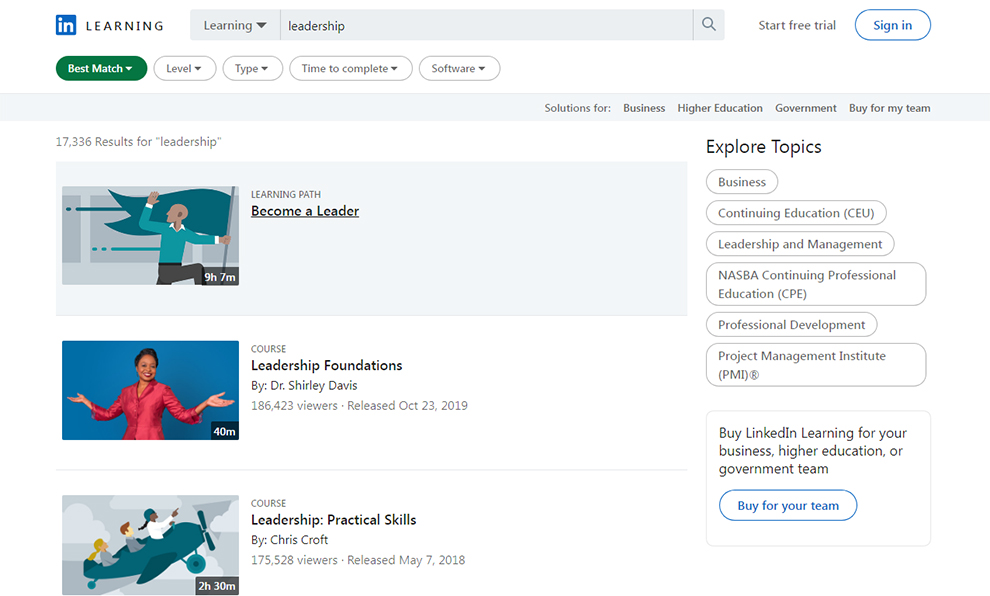Open the Learning scope dropdown in search bar
This screenshot has width=990, height=596.
235,25
